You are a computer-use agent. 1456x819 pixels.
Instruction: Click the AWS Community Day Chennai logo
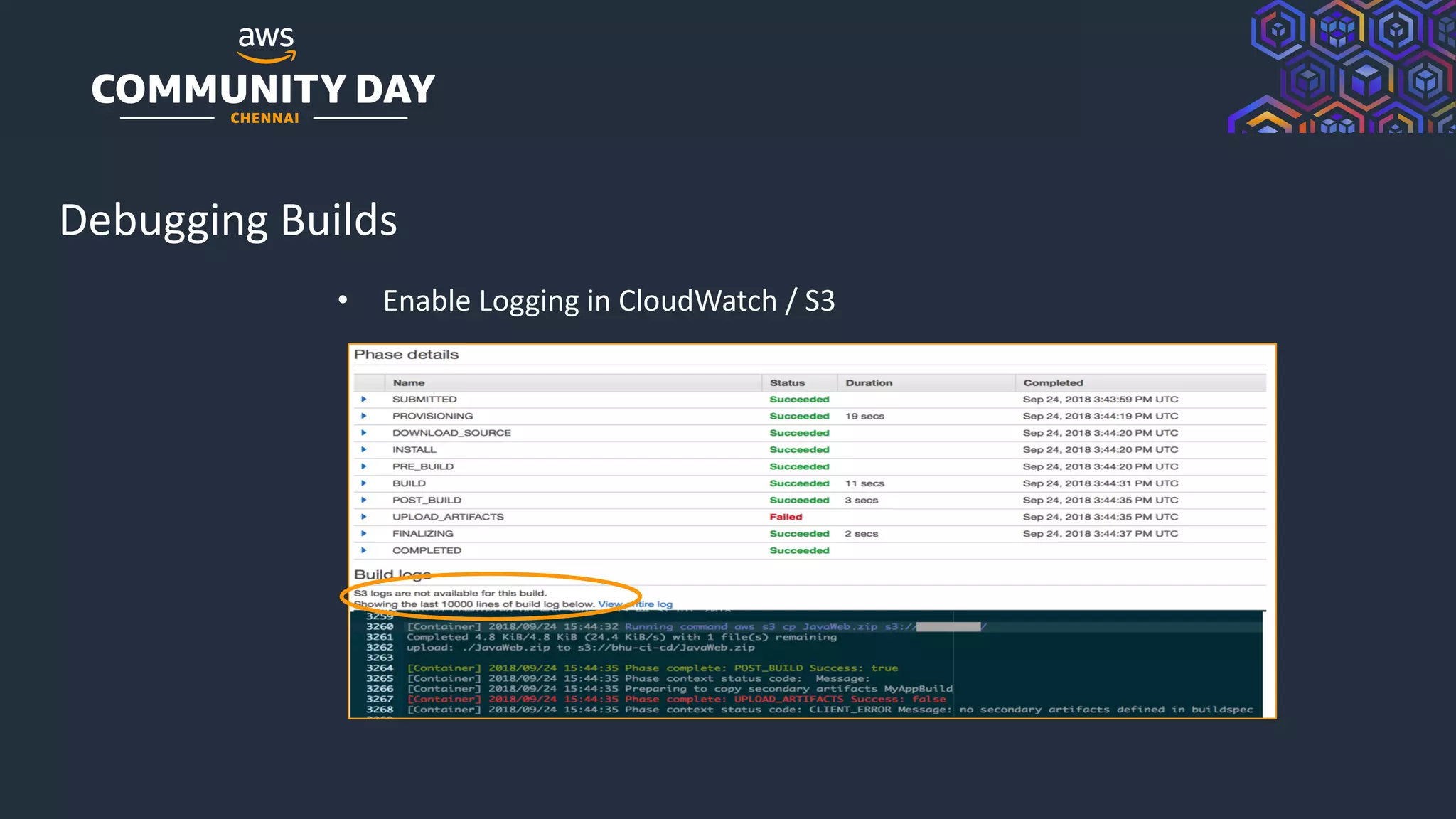pos(264,75)
